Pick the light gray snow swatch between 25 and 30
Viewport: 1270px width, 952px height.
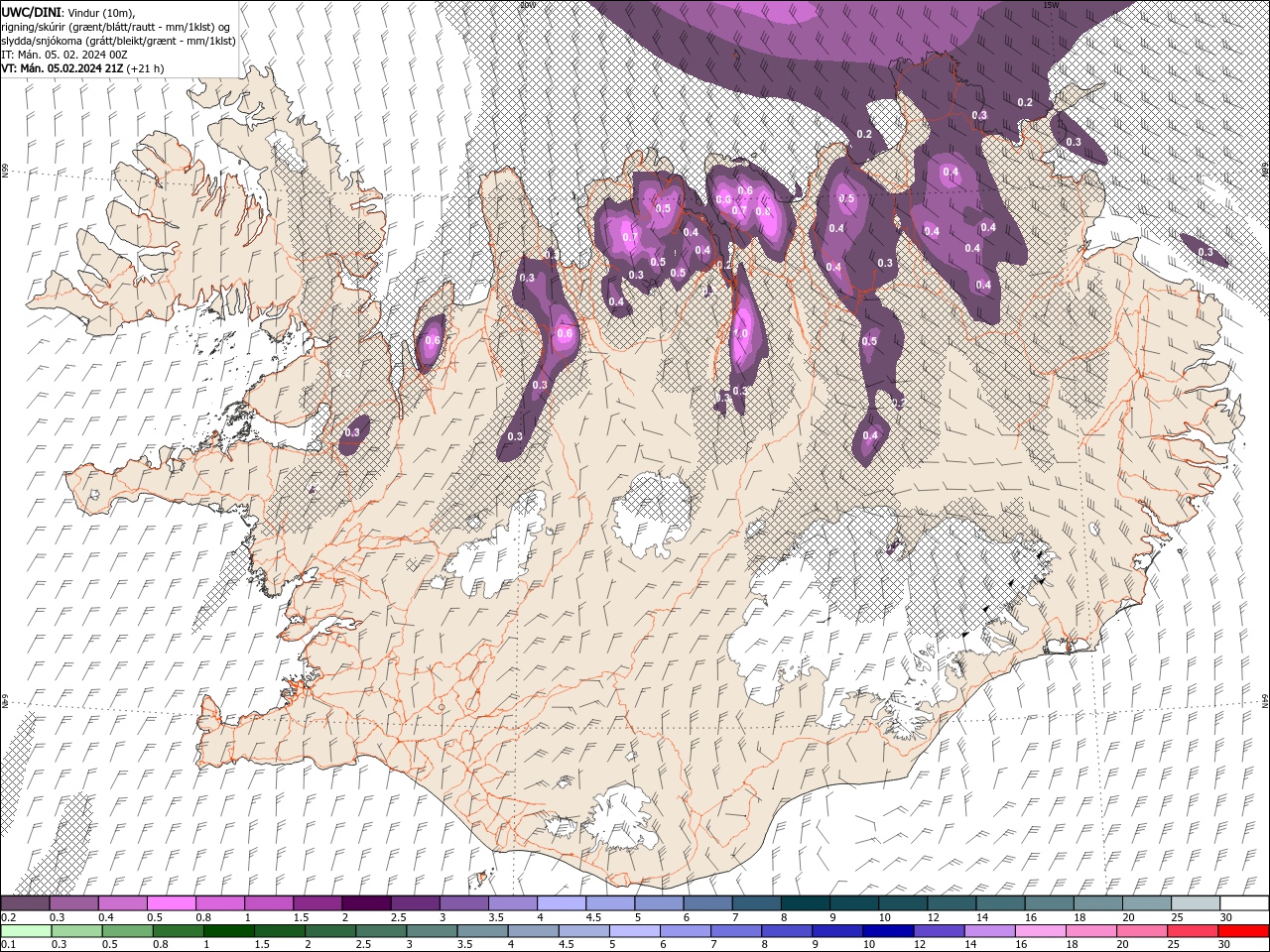pyautogui.click(x=1196, y=903)
